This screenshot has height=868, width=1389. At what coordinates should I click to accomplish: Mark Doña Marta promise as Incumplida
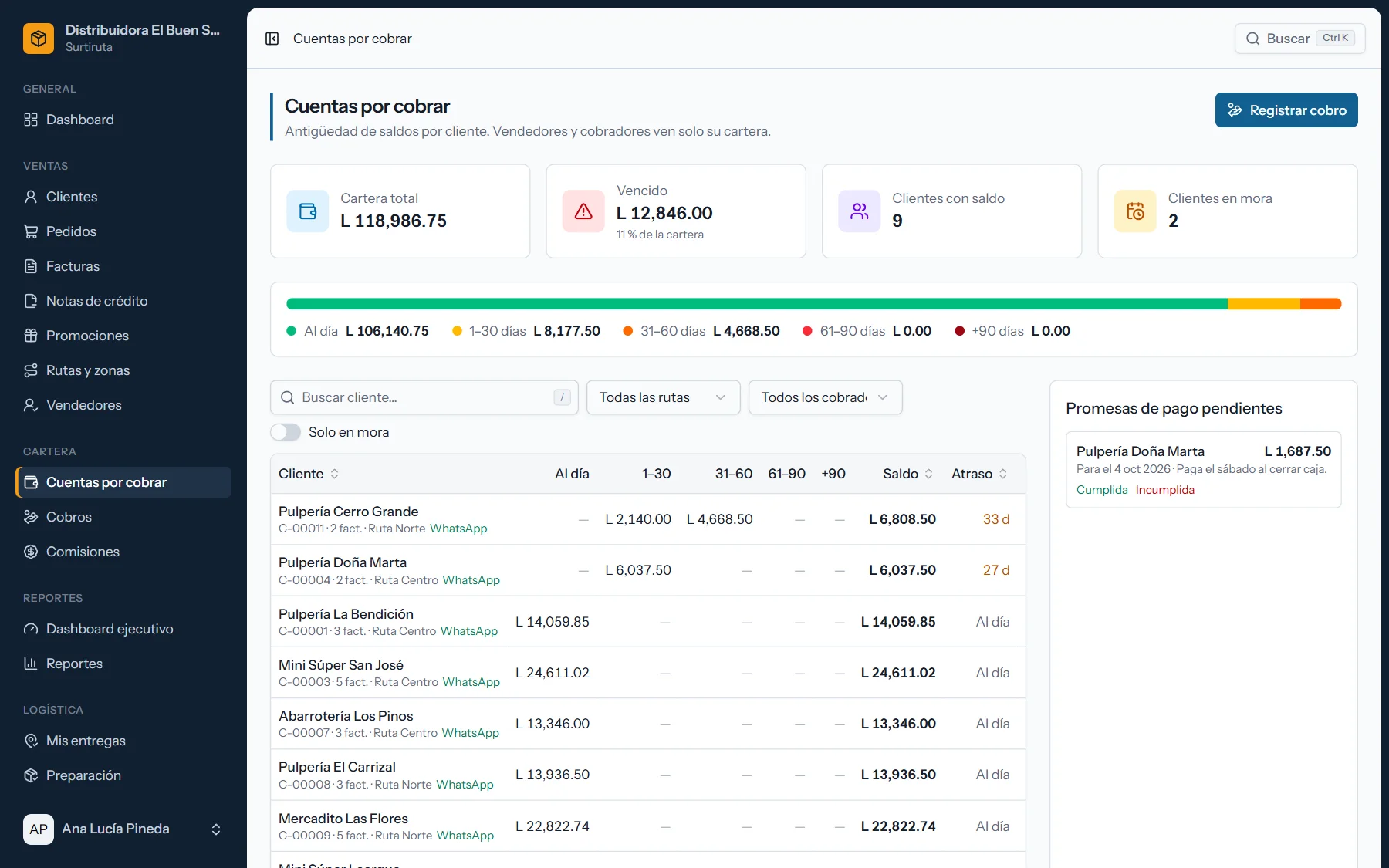pyautogui.click(x=1164, y=490)
